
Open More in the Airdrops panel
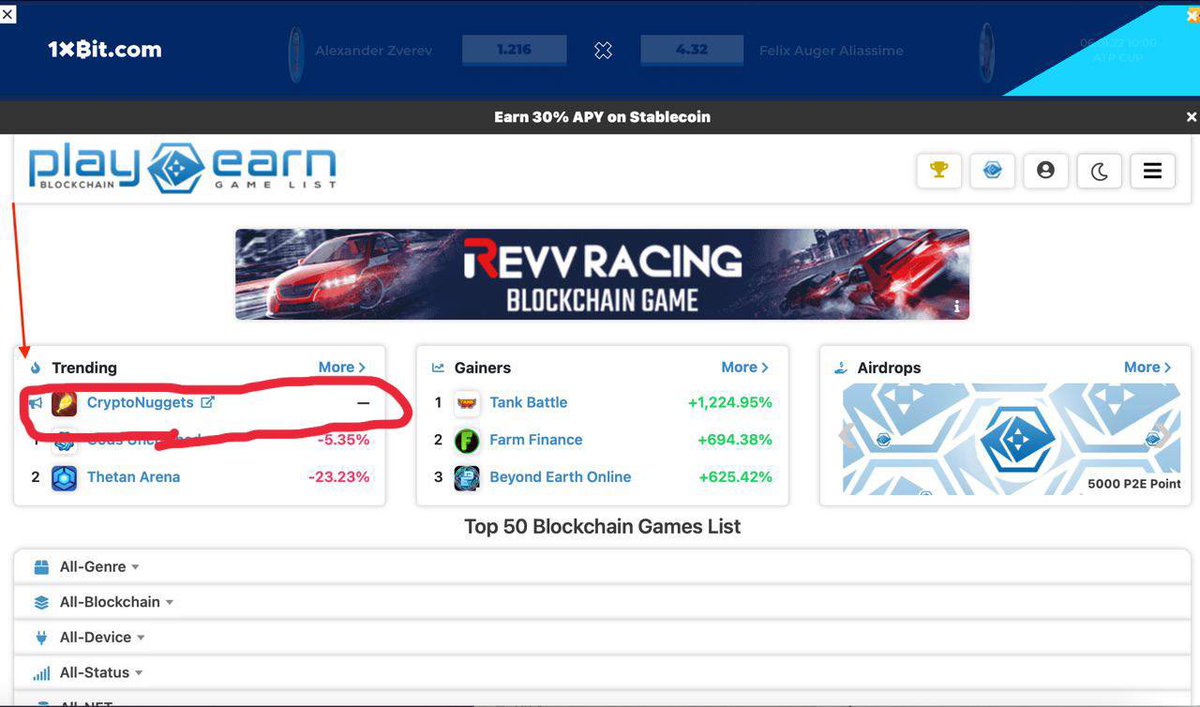coord(1148,367)
